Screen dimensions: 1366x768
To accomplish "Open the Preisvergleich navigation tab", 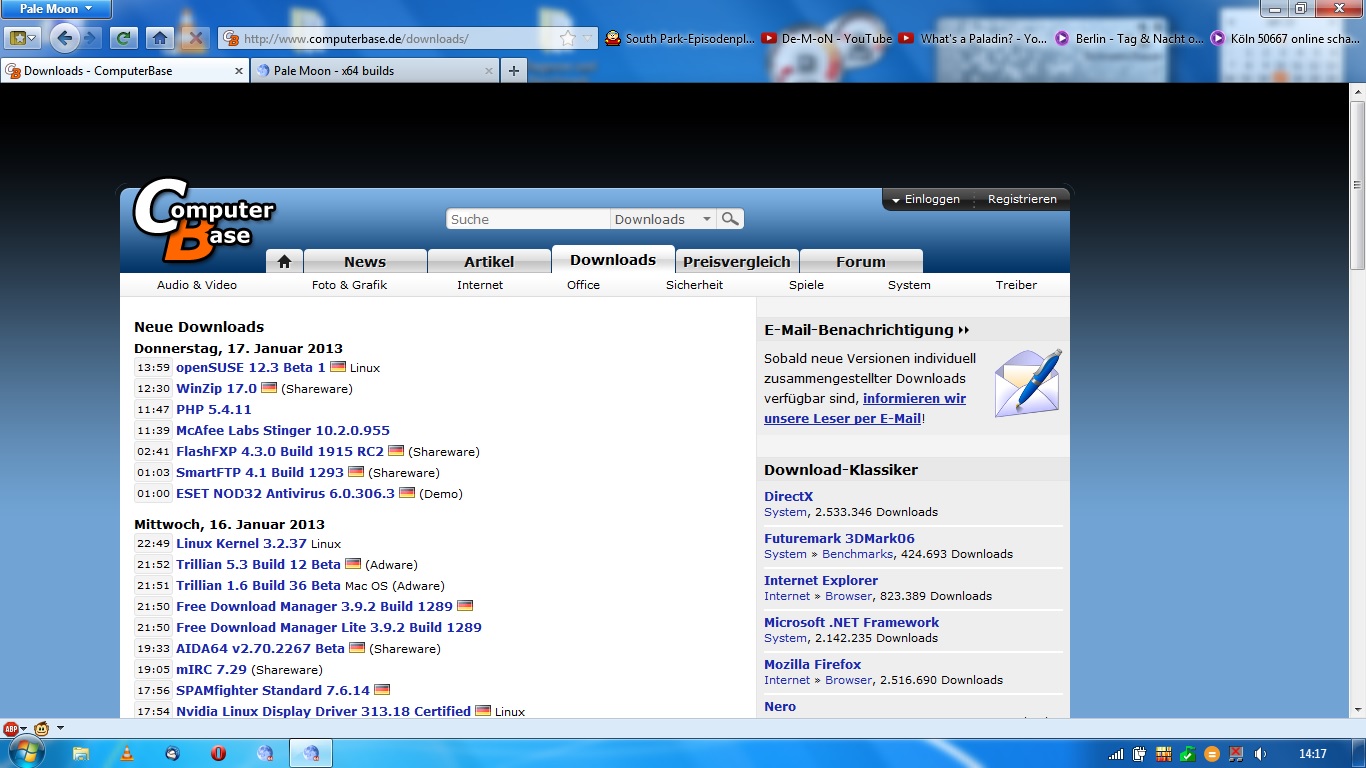I will coord(737,261).
